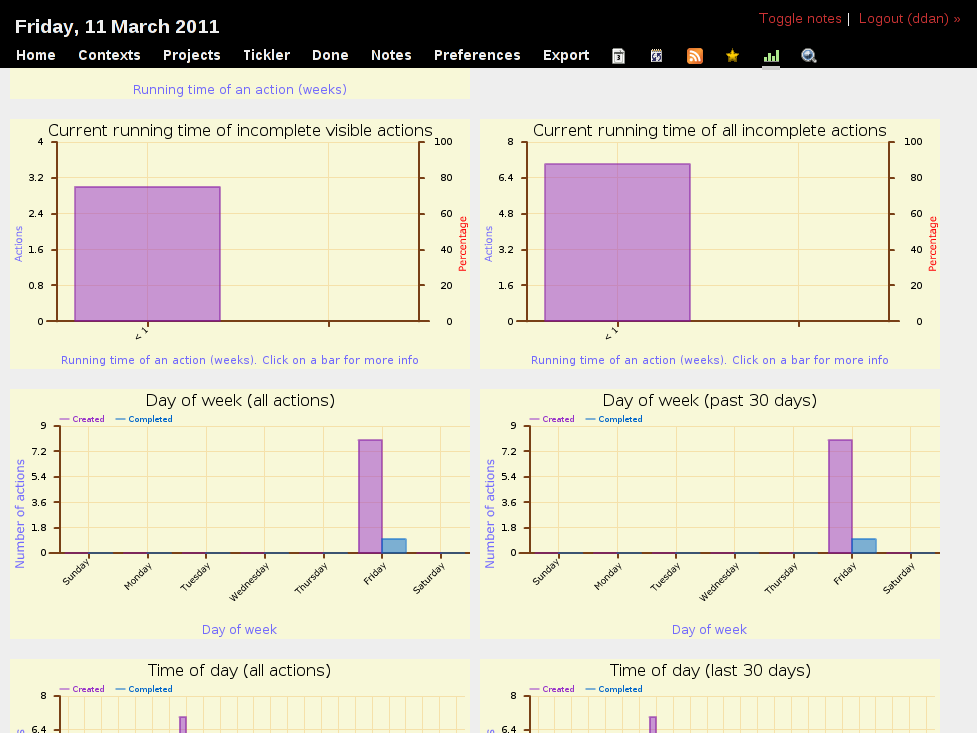Screen dimensions: 977x733
Task: Open the orange RSS feeds icon
Action: [695, 56]
